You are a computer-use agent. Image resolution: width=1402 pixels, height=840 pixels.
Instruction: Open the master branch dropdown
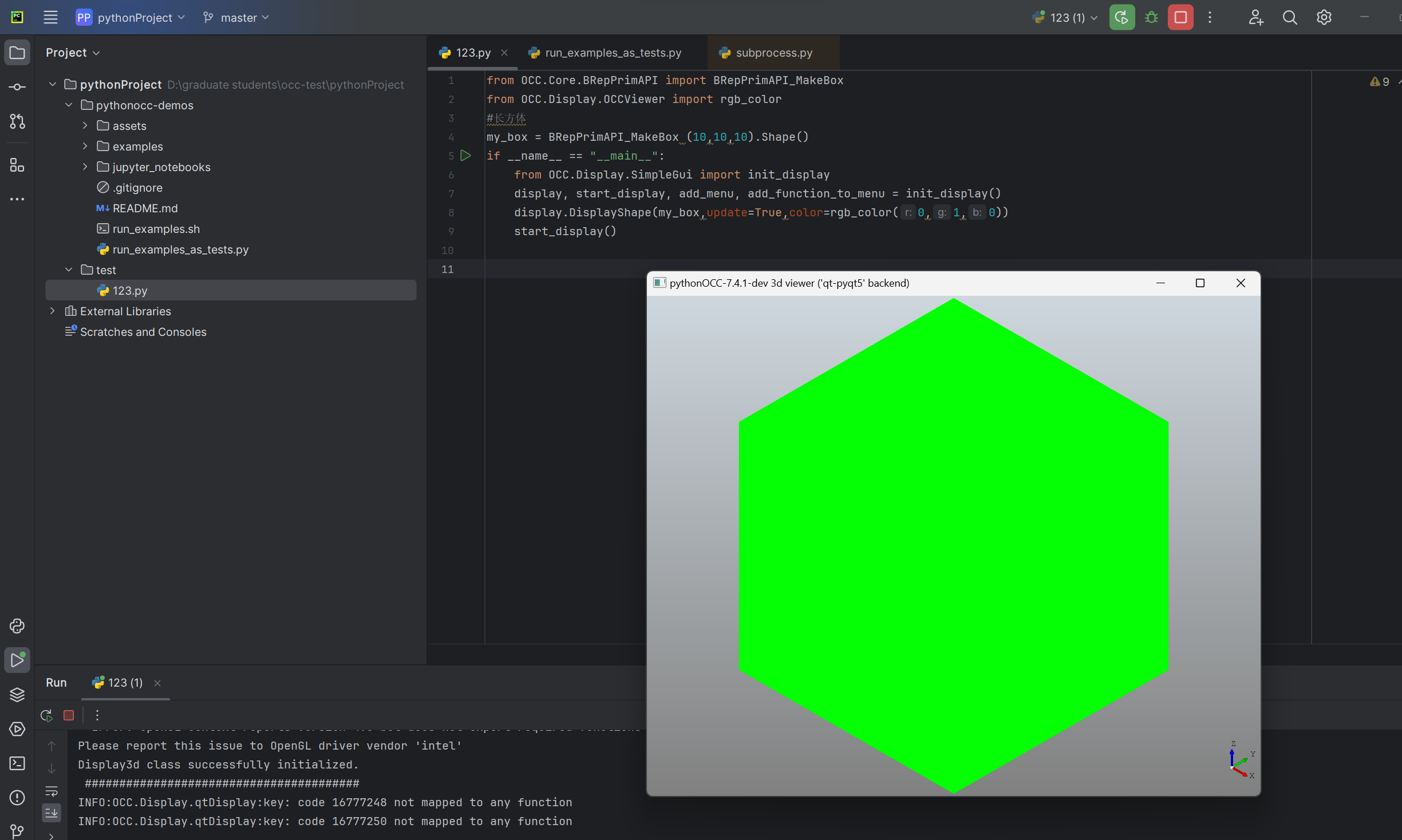(x=236, y=17)
